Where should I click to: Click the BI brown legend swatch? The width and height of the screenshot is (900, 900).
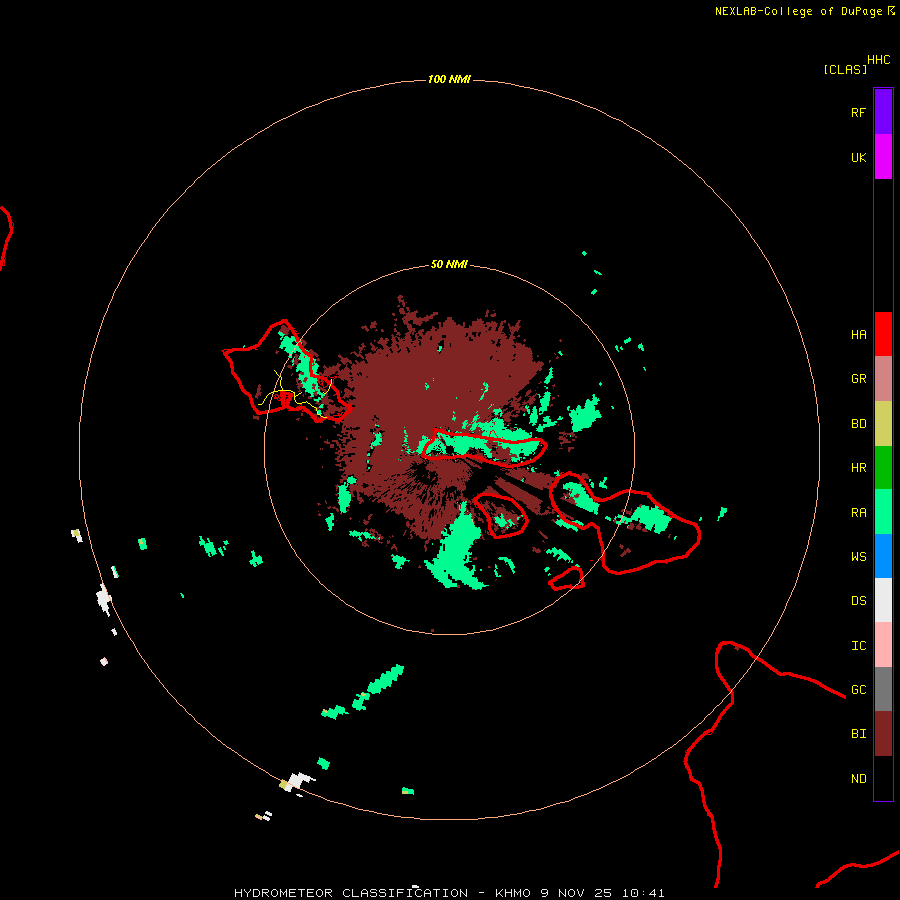click(x=883, y=734)
